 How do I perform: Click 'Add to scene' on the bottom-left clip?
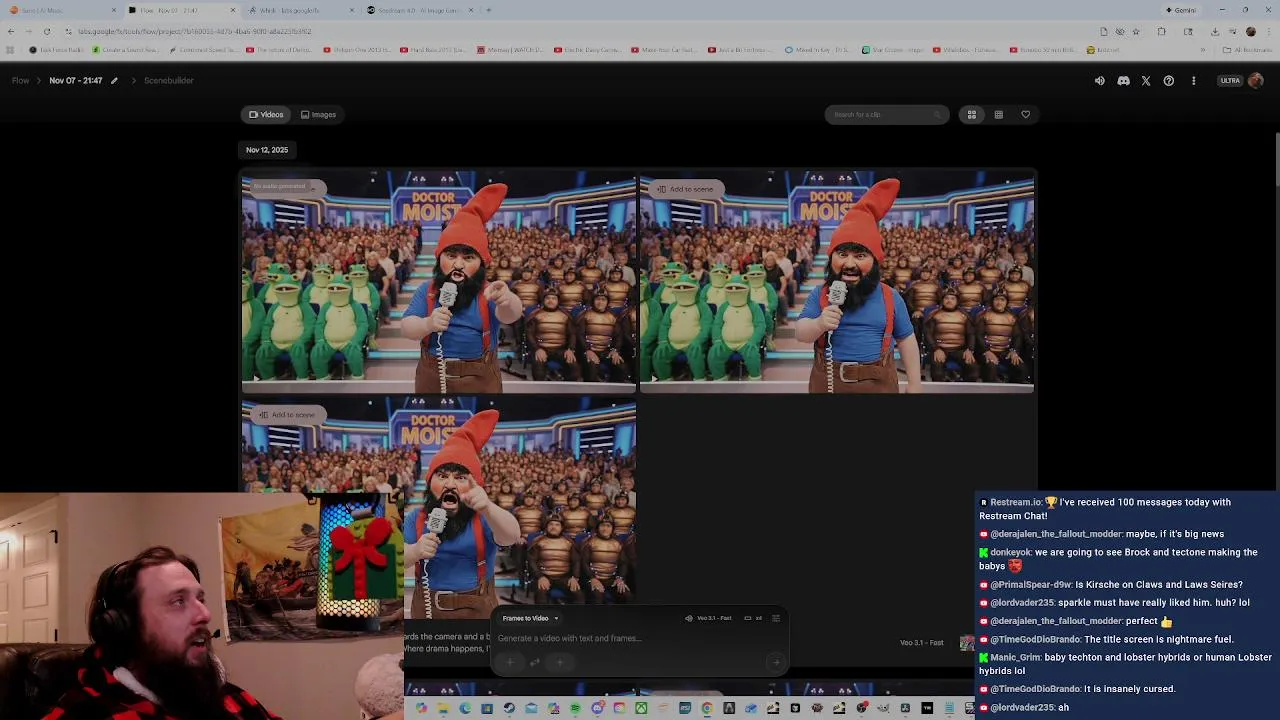(287, 415)
